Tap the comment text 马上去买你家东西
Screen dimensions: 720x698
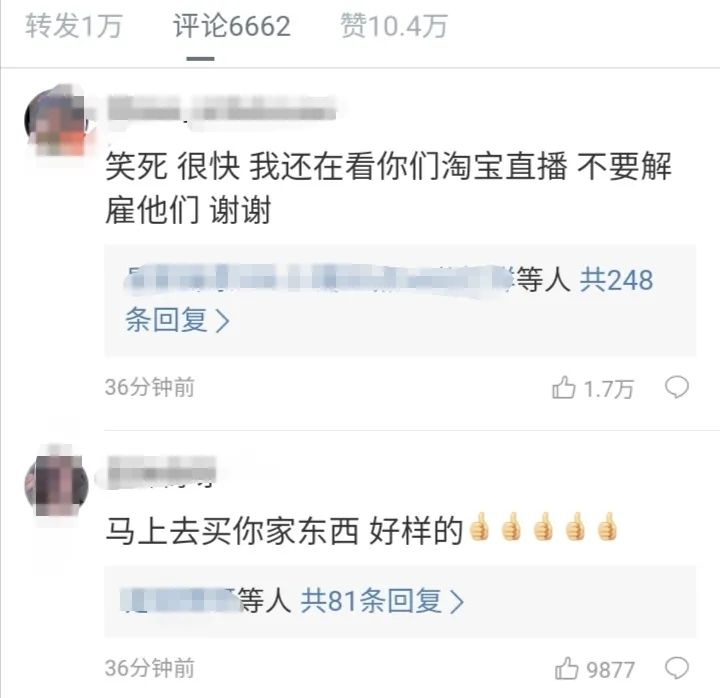tap(232, 531)
